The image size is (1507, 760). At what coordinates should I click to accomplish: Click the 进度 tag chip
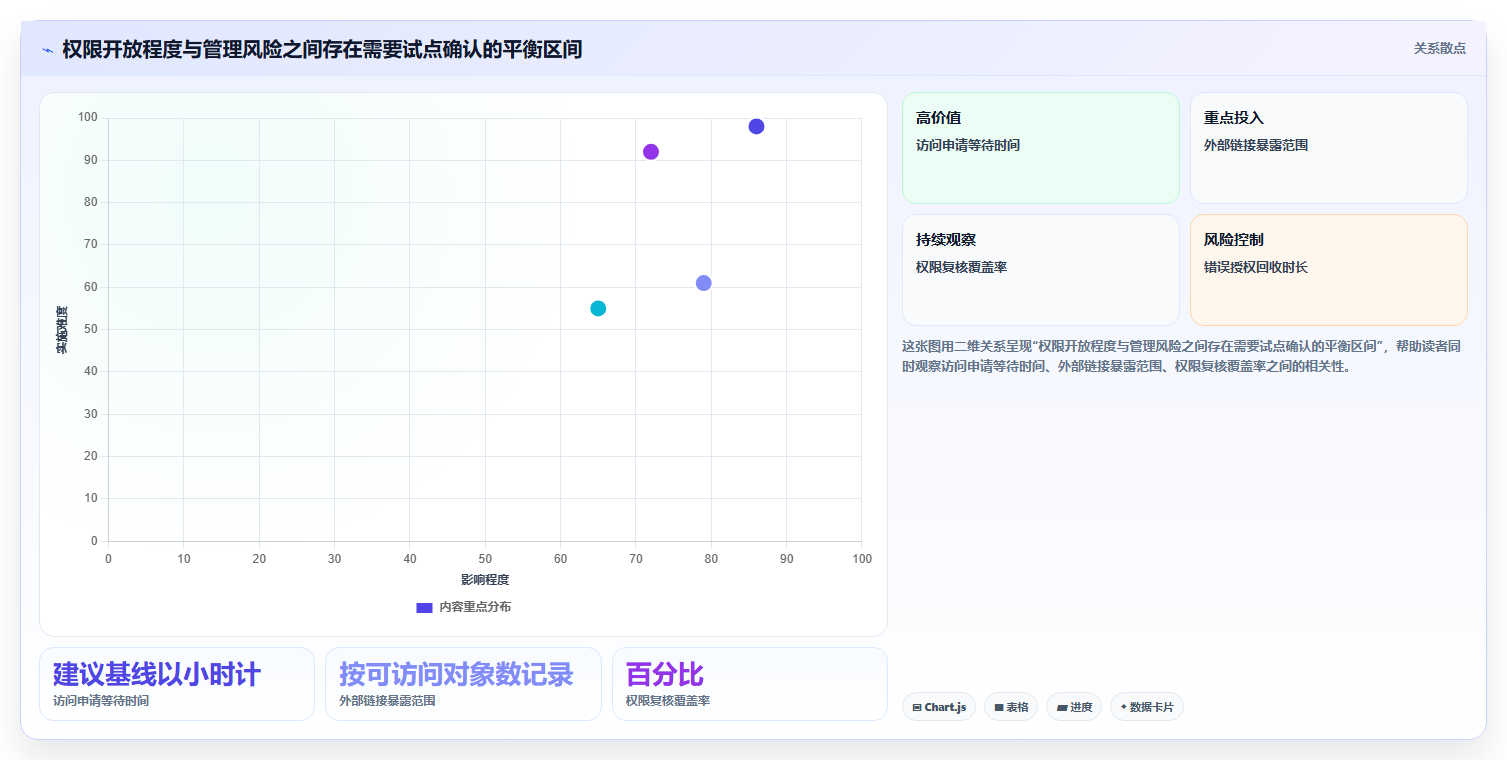pyautogui.click(x=1074, y=707)
